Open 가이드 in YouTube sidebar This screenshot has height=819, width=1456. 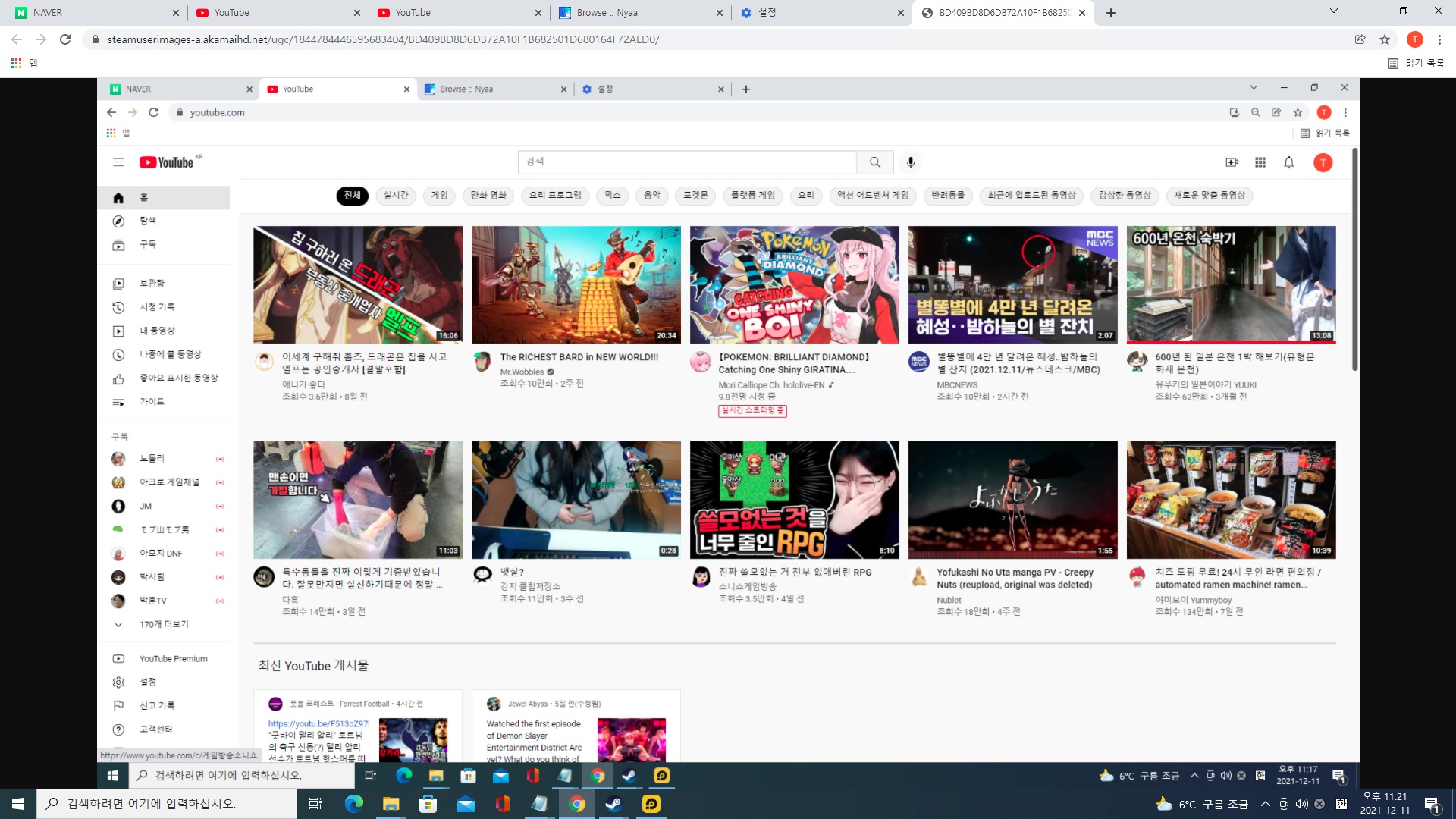[x=164, y=402]
